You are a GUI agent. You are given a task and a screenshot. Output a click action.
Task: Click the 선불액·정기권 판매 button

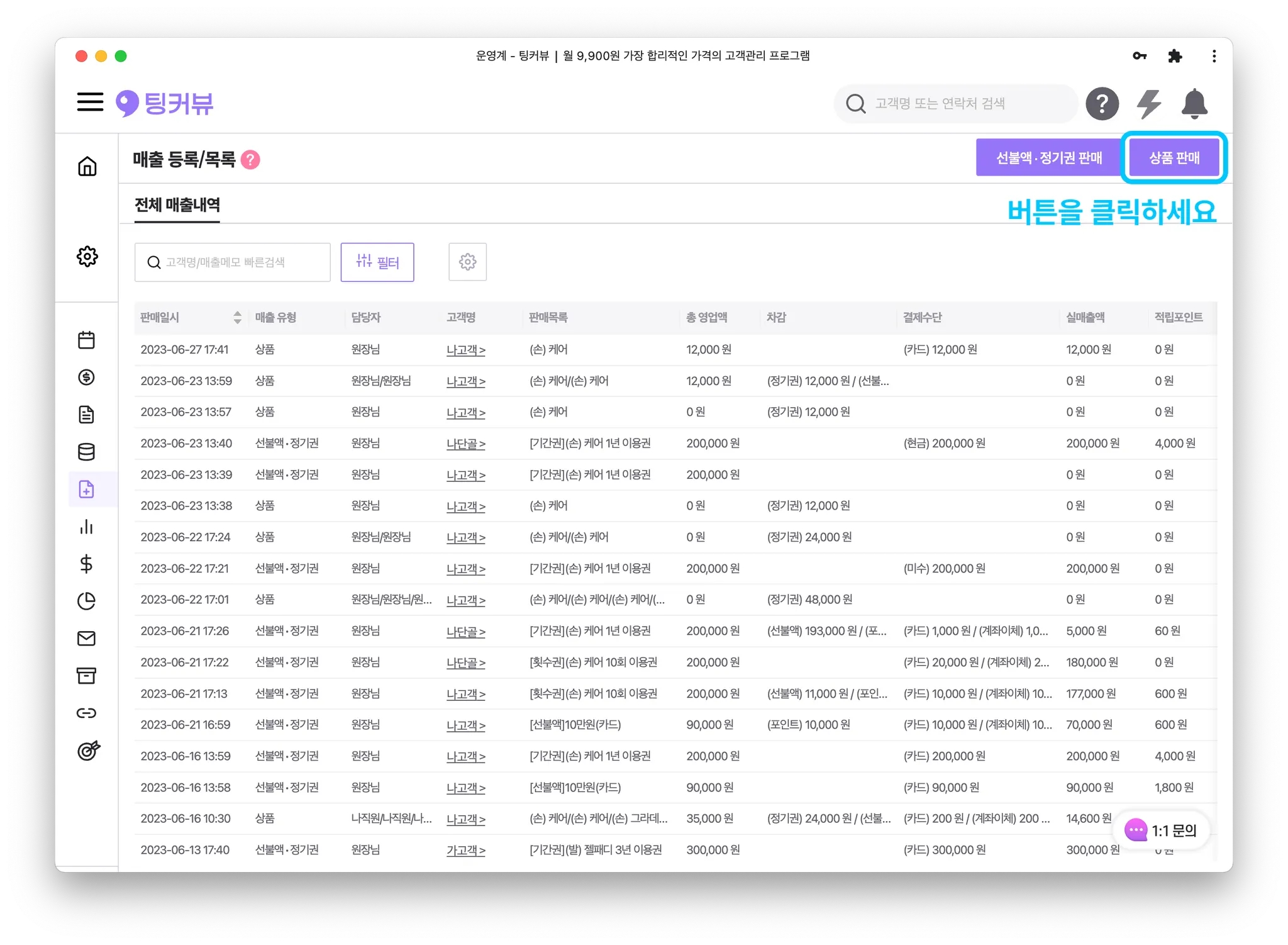pyautogui.click(x=1048, y=158)
